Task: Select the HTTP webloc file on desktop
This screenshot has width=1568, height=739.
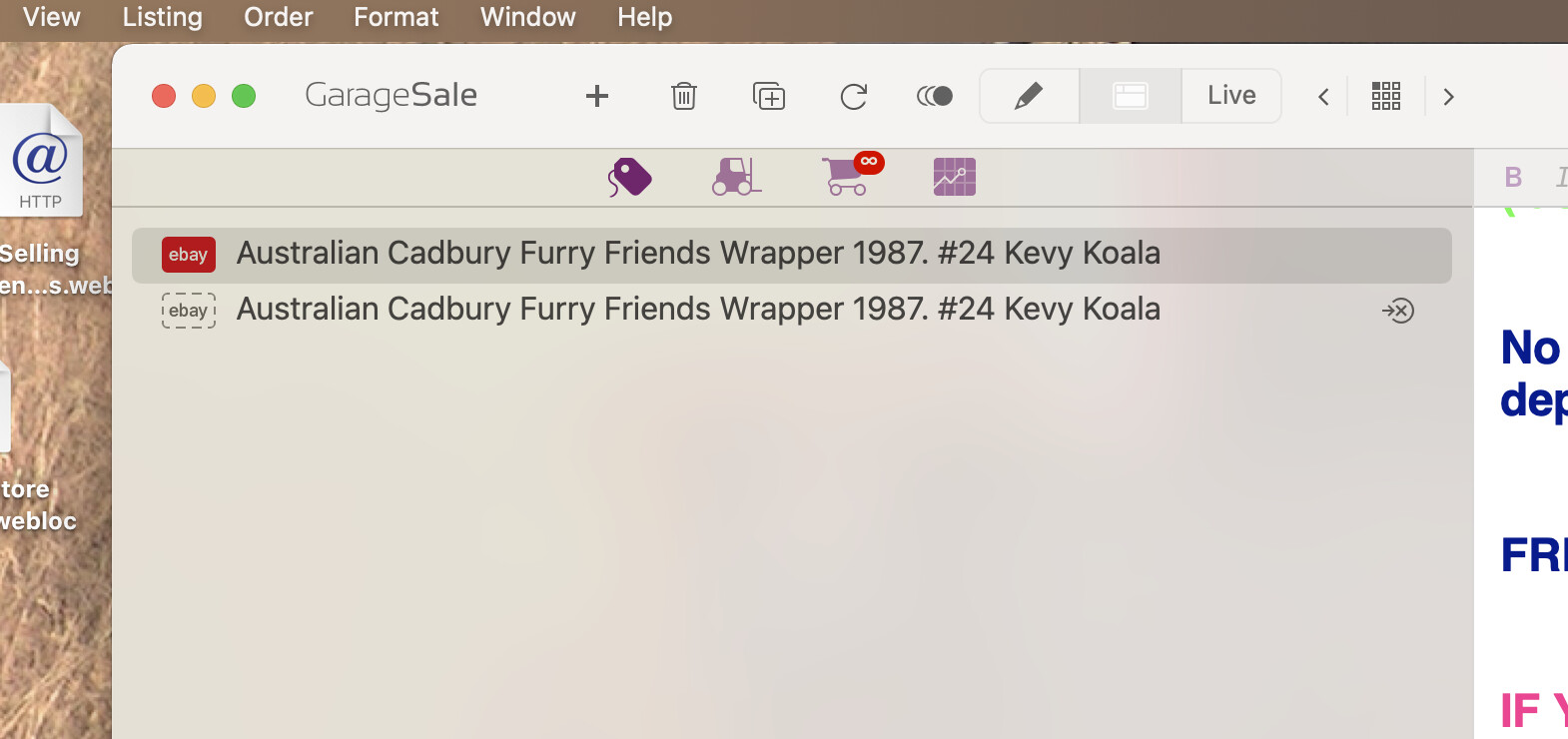Action: (42, 160)
